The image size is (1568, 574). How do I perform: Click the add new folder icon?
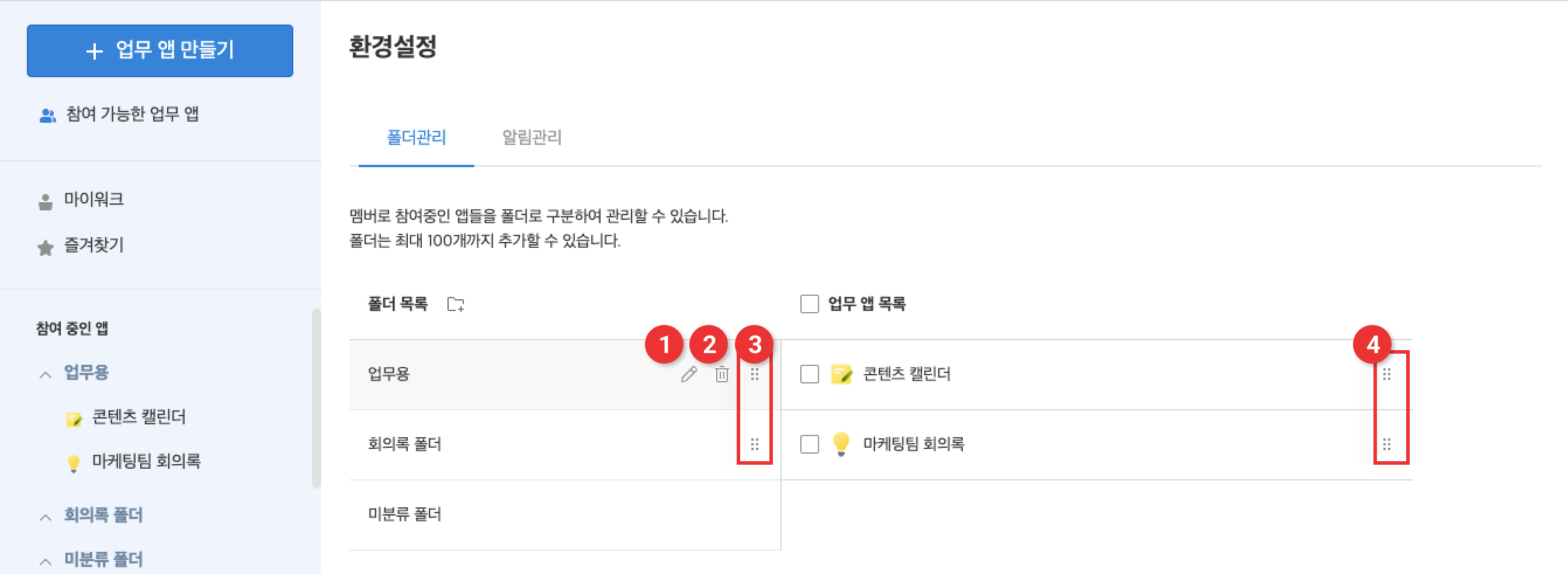[x=455, y=304]
